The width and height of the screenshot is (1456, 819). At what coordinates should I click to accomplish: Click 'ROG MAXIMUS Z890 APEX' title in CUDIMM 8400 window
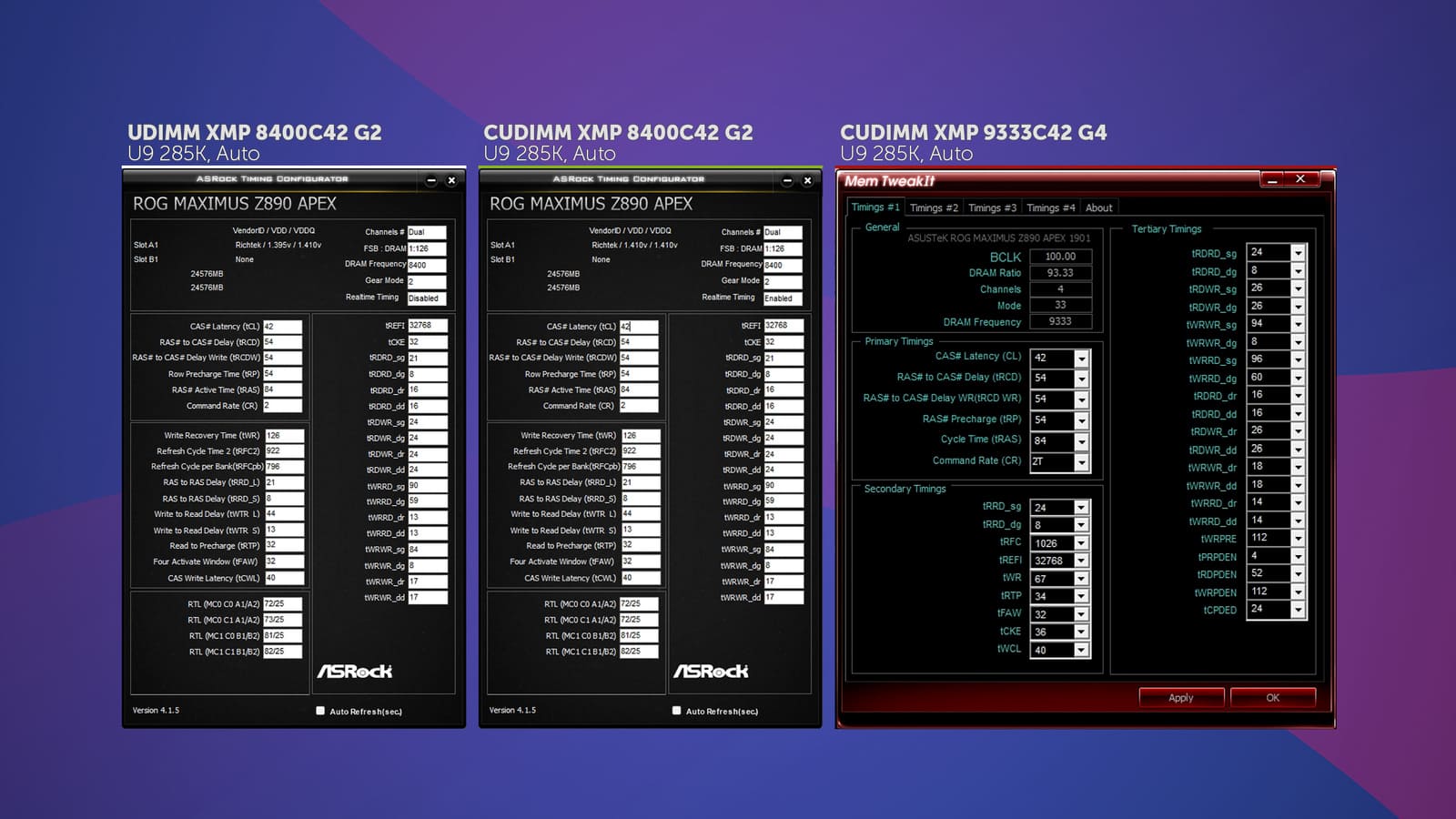[x=591, y=204]
